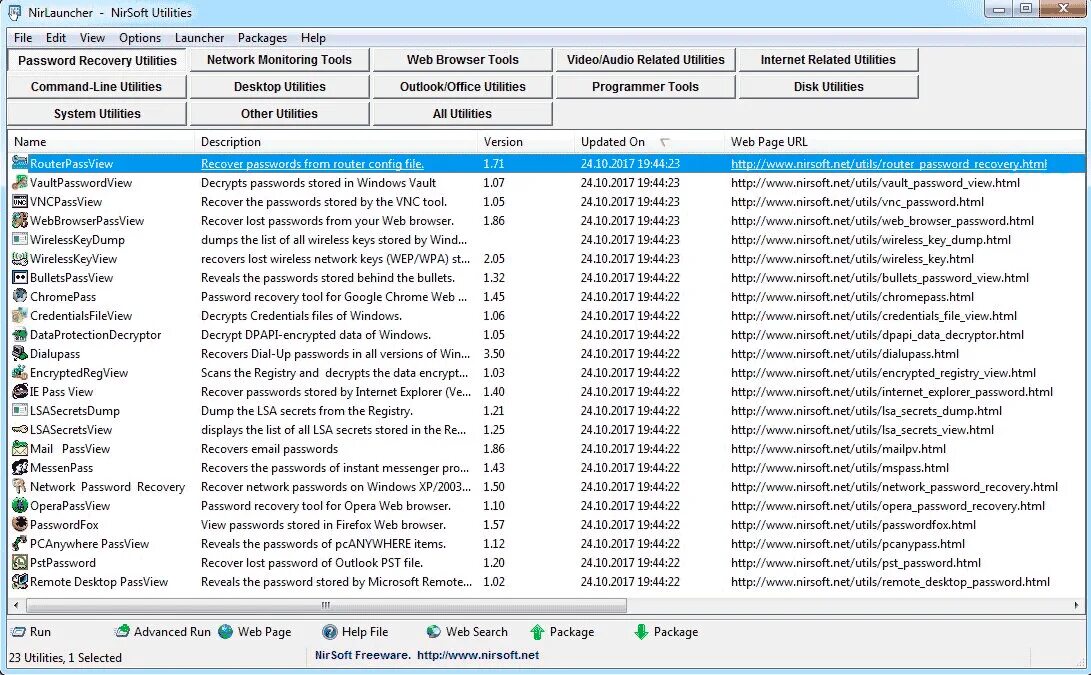Open the Options menu

pos(140,38)
